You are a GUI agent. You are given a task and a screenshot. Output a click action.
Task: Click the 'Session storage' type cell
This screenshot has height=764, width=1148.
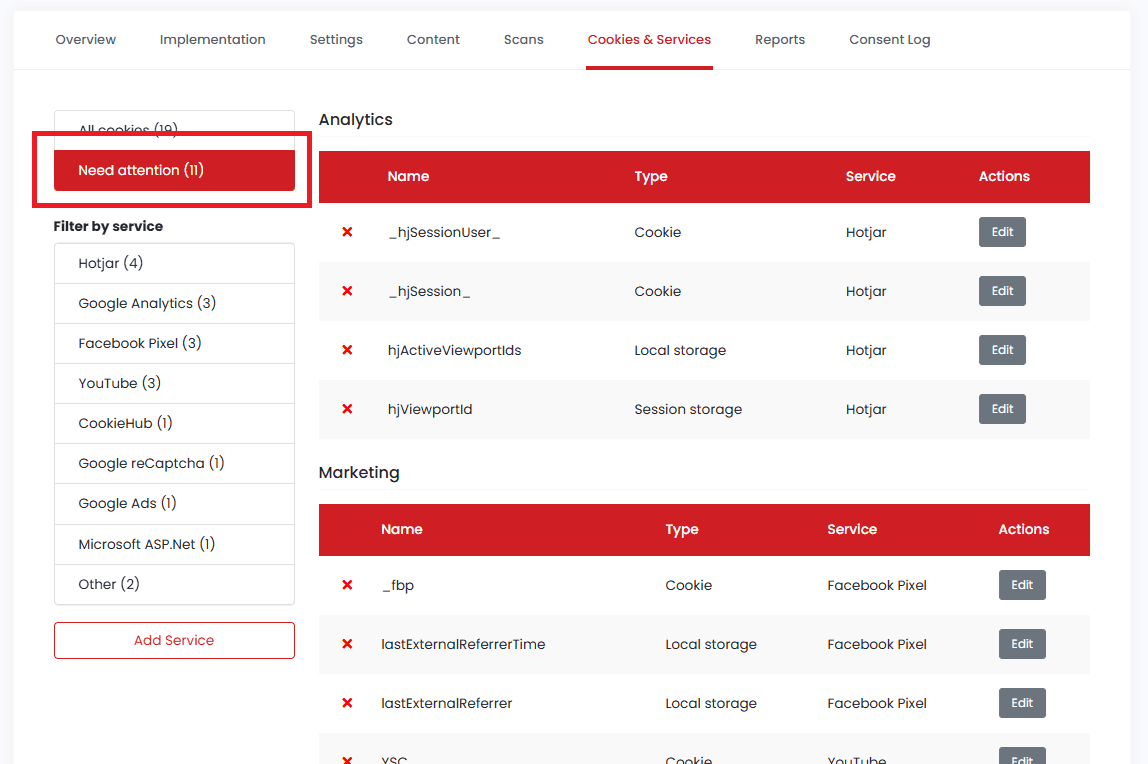click(x=688, y=409)
